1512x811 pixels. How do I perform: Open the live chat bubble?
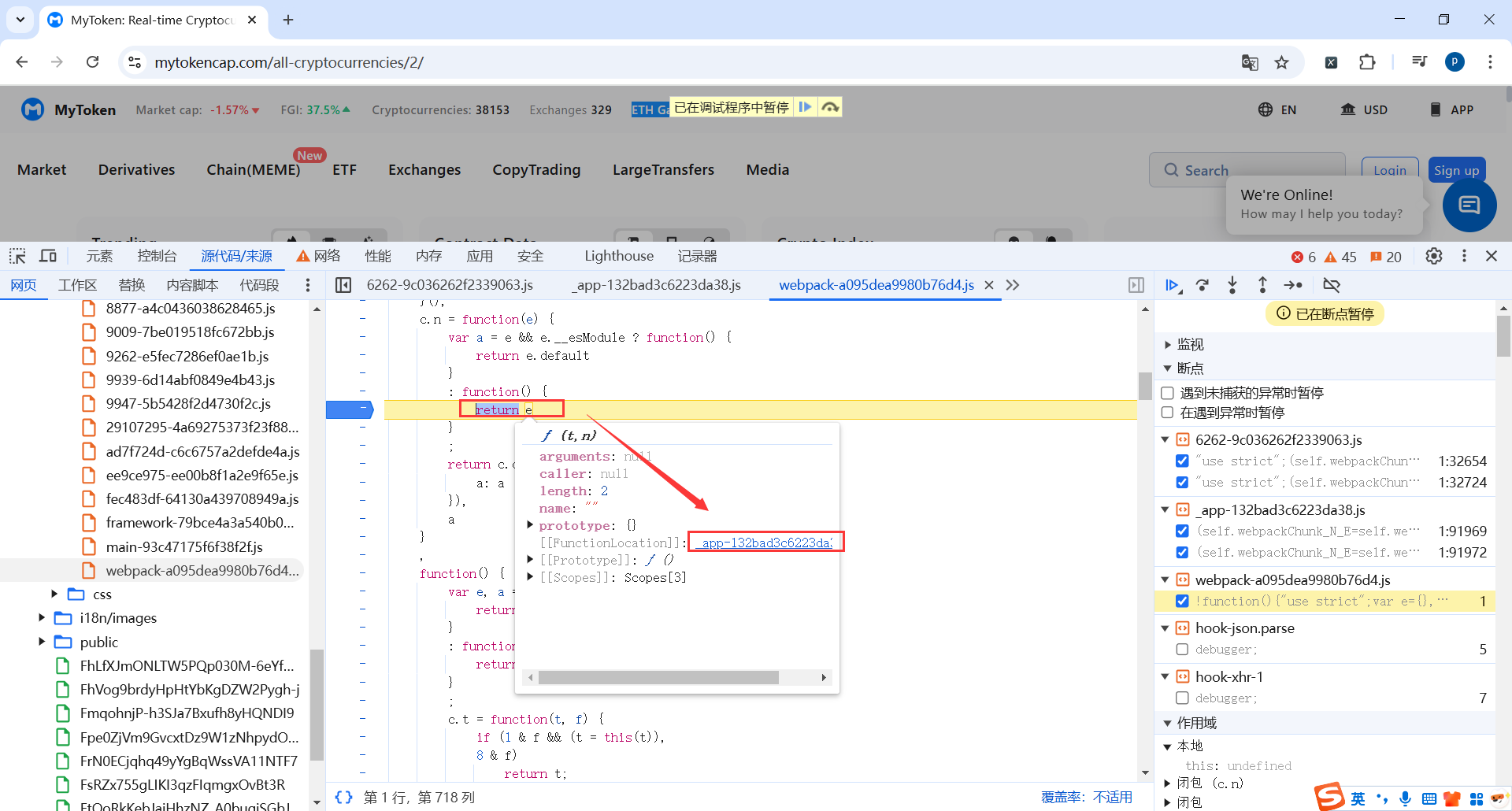tap(1469, 206)
